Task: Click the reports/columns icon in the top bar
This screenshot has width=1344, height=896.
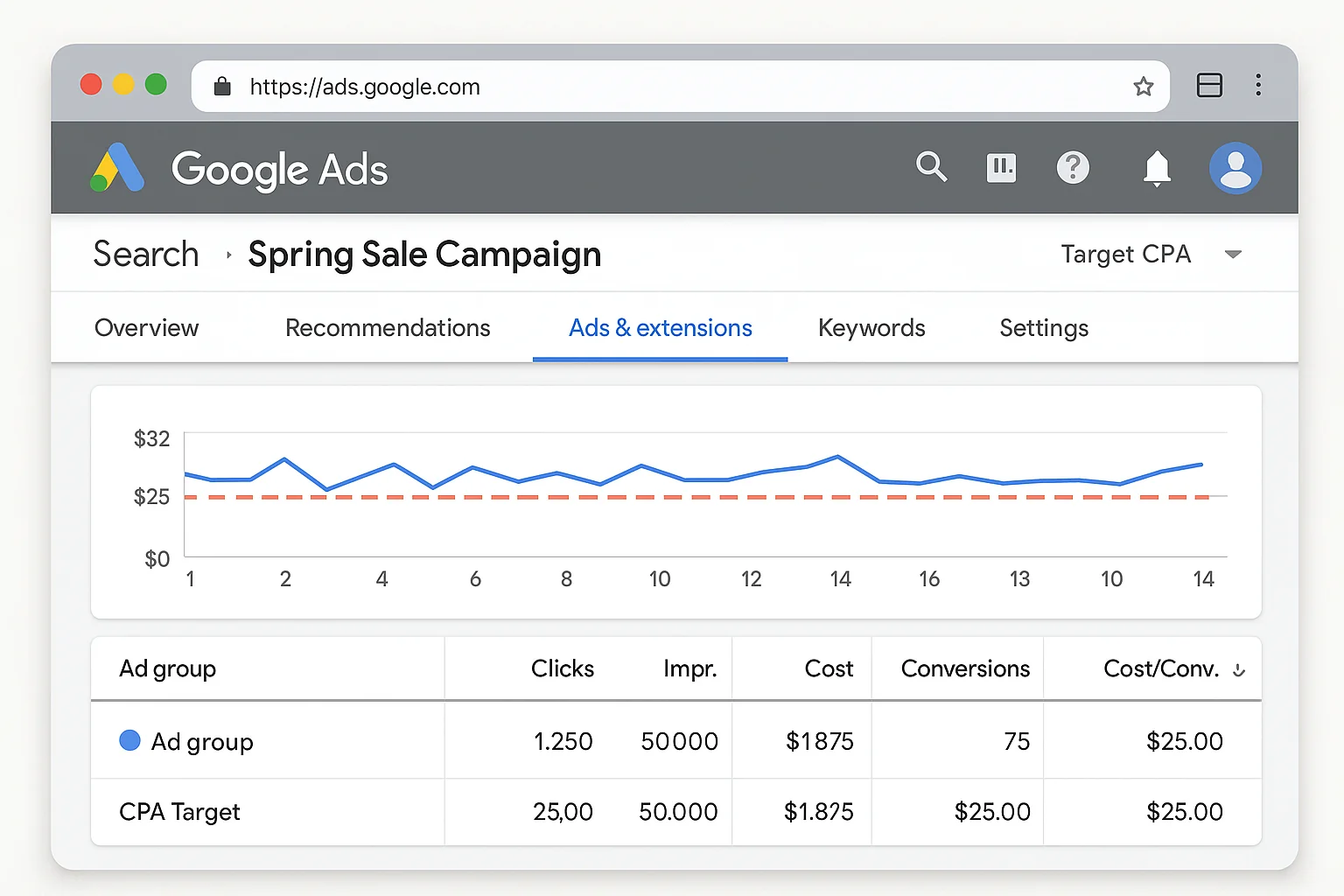Action: pos(1001,167)
